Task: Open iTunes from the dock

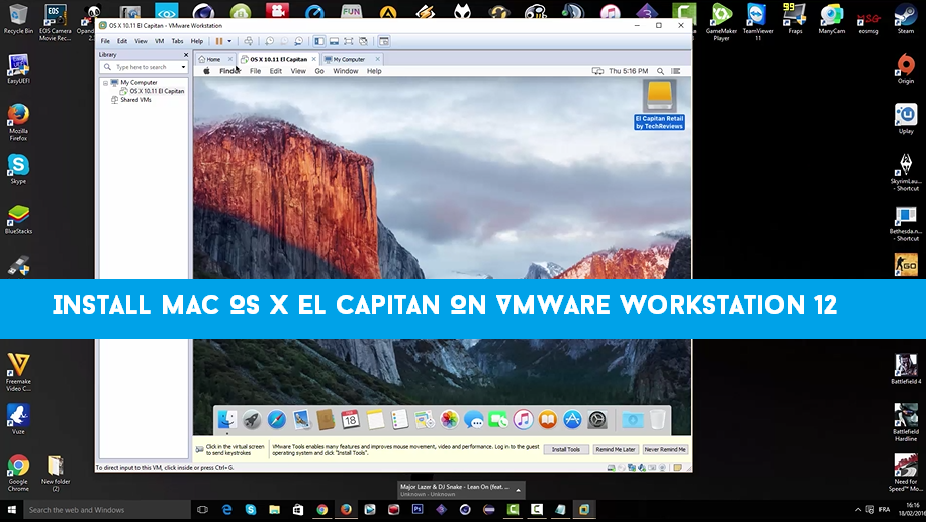Action: click(x=523, y=420)
